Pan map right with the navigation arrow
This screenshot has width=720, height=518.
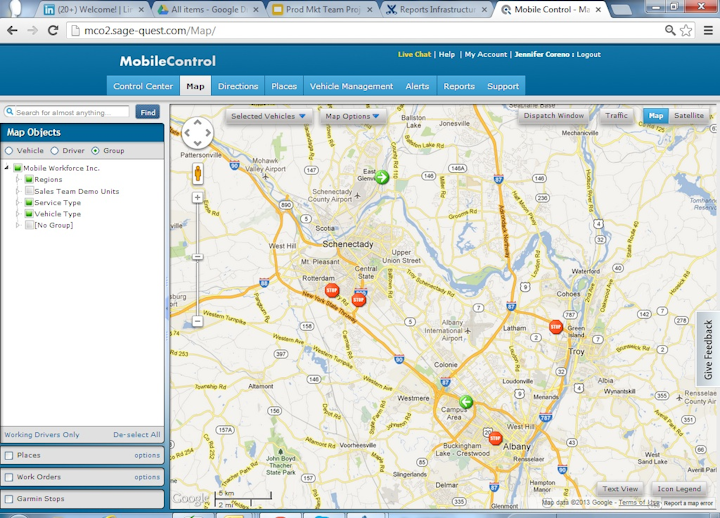[208, 133]
